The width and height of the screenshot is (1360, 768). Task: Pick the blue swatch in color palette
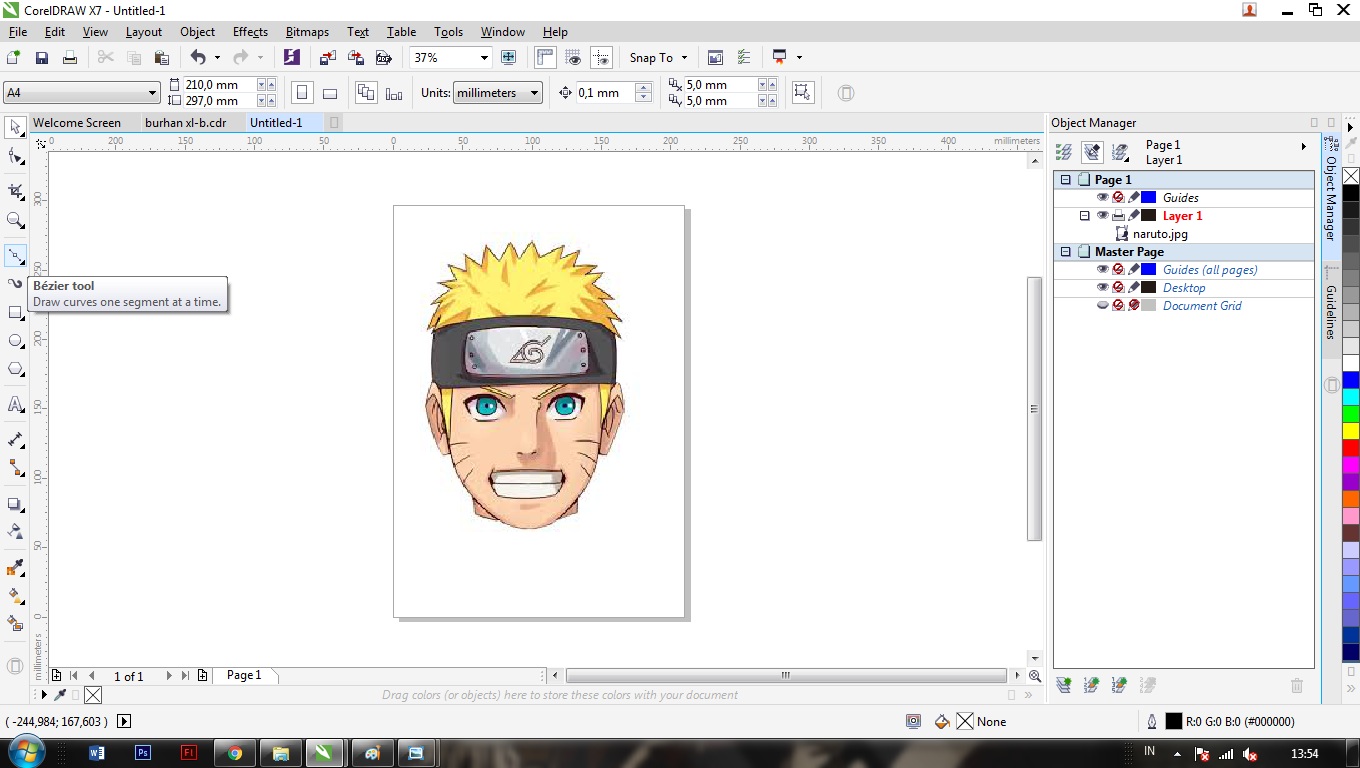[x=1351, y=380]
